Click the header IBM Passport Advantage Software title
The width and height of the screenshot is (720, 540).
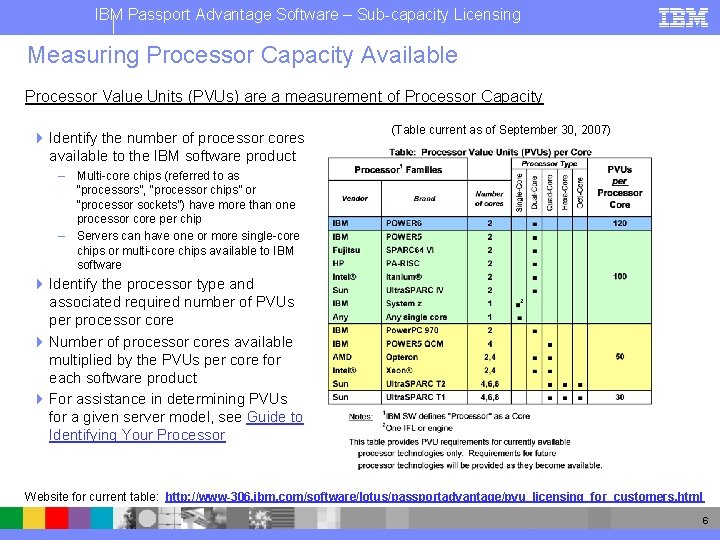(308, 15)
